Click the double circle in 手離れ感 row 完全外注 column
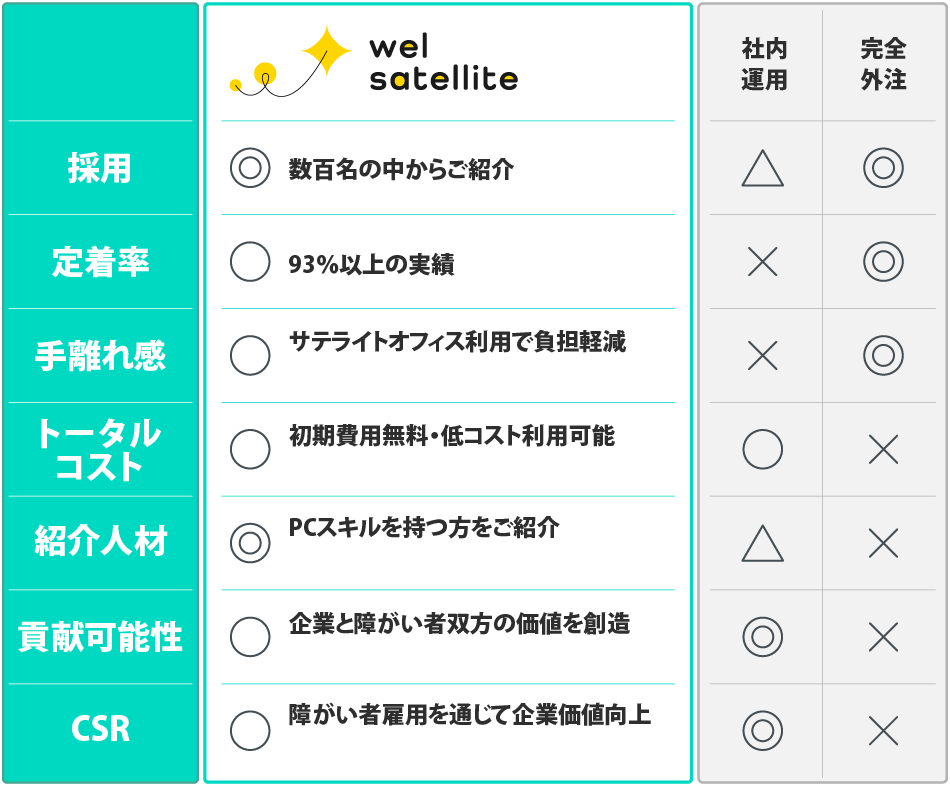 883,355
